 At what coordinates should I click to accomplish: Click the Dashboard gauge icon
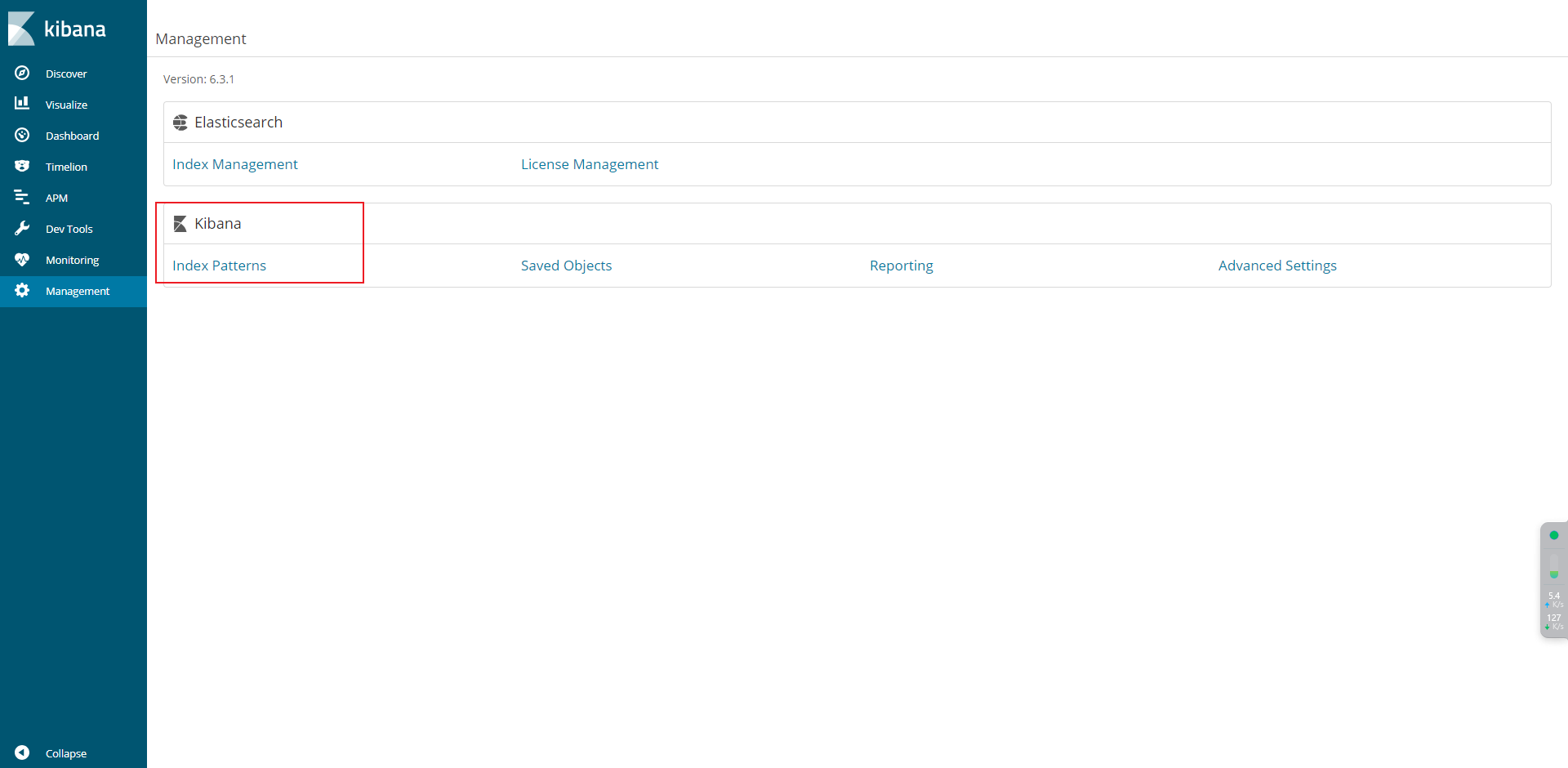pyautogui.click(x=22, y=135)
